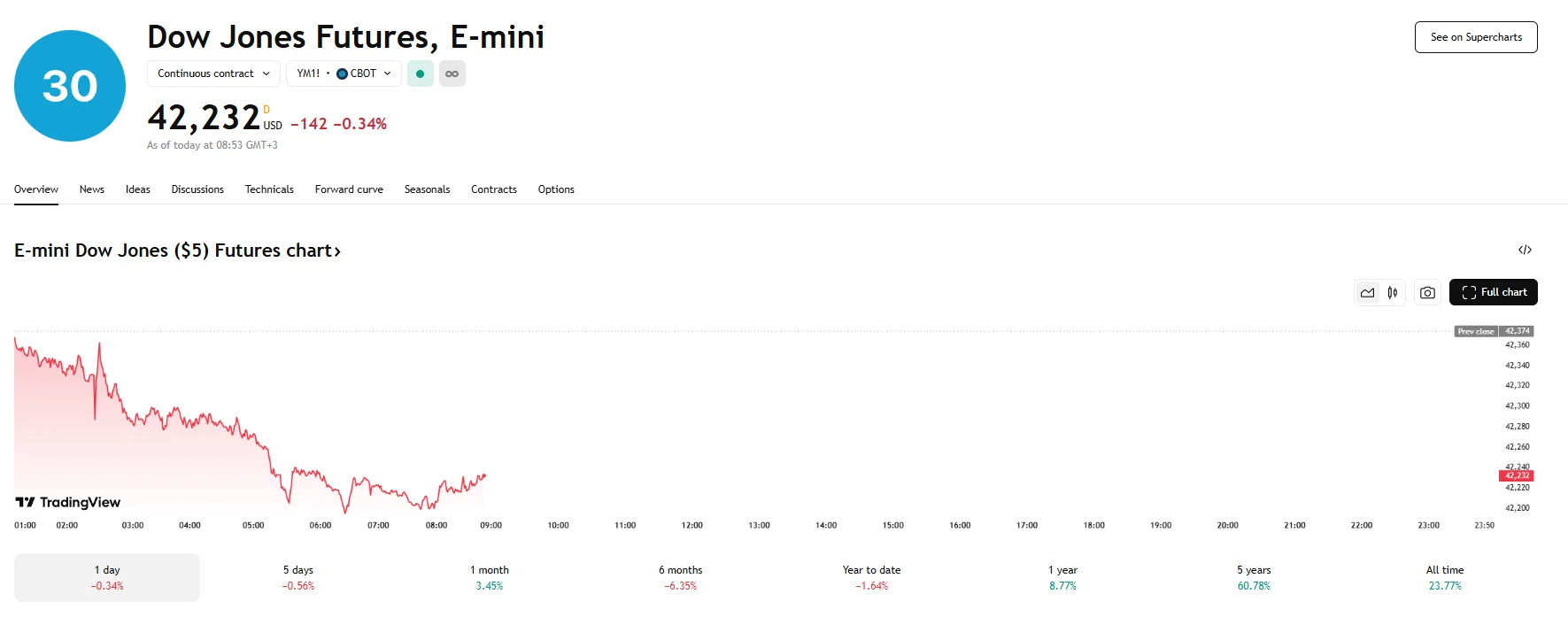
Task: Expand the YM1! CBOT symbol dropdown
Action: pos(344,73)
